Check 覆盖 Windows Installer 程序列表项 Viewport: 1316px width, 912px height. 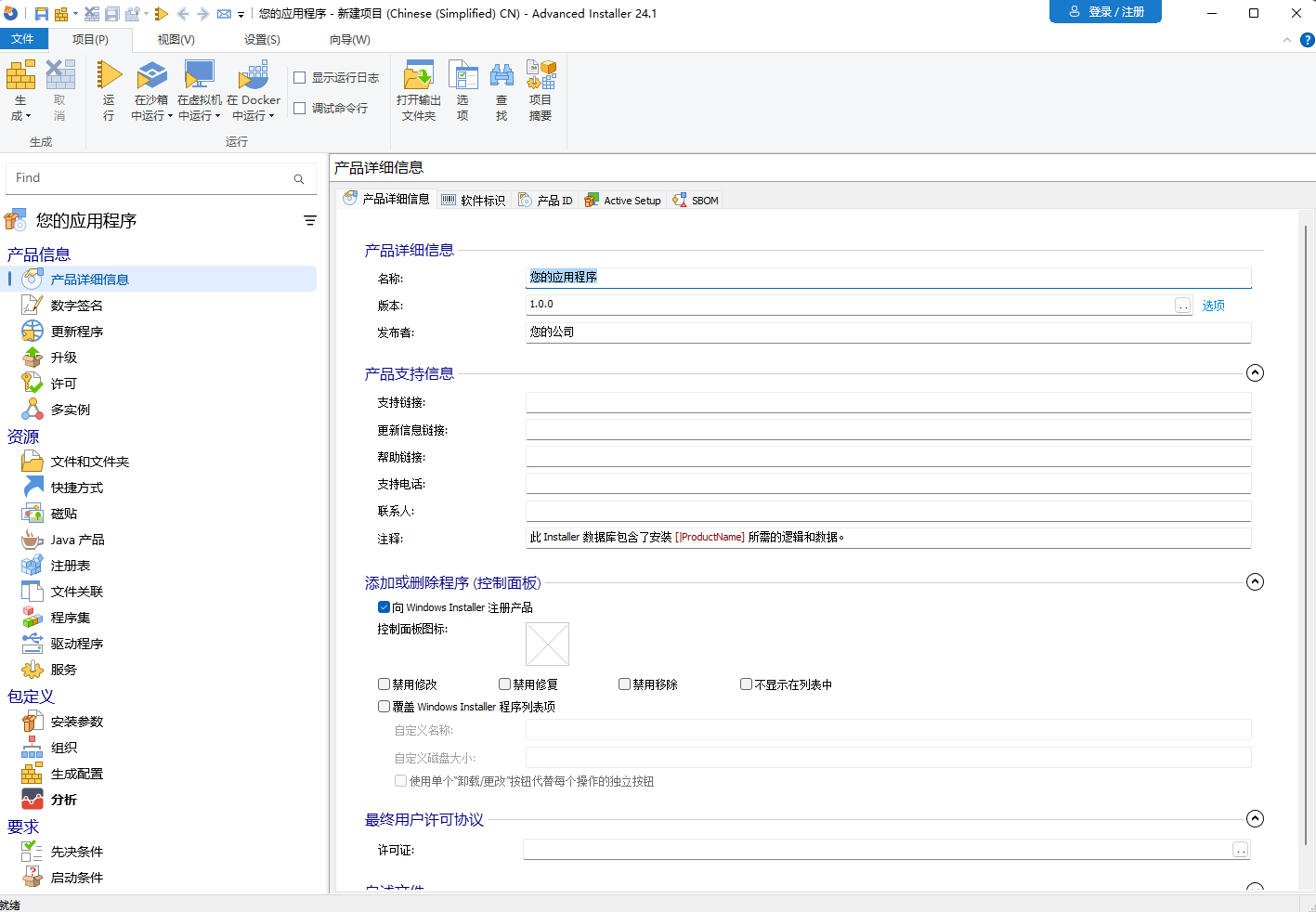(x=384, y=707)
